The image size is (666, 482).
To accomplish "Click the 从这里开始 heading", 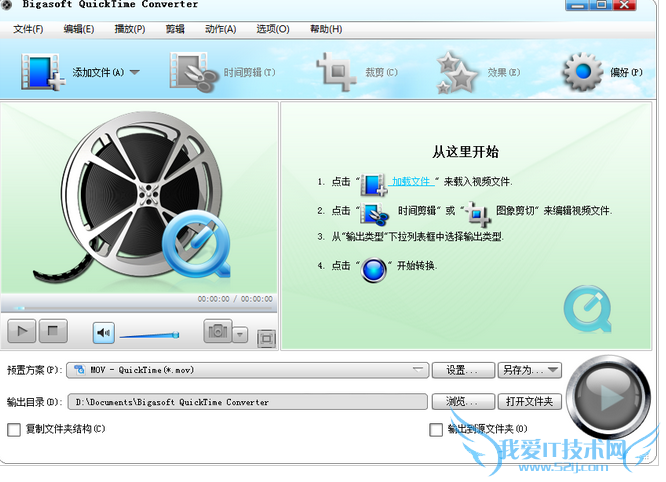I will 466,152.
